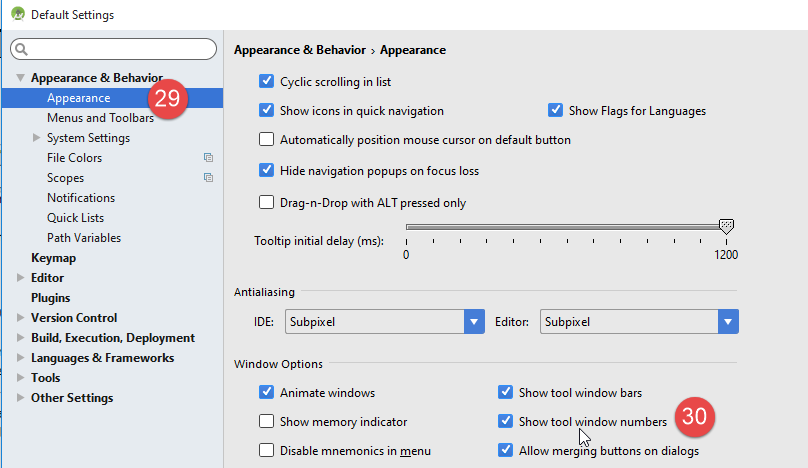
Task: Click the search magnifier icon in settings
Action: tap(22, 49)
